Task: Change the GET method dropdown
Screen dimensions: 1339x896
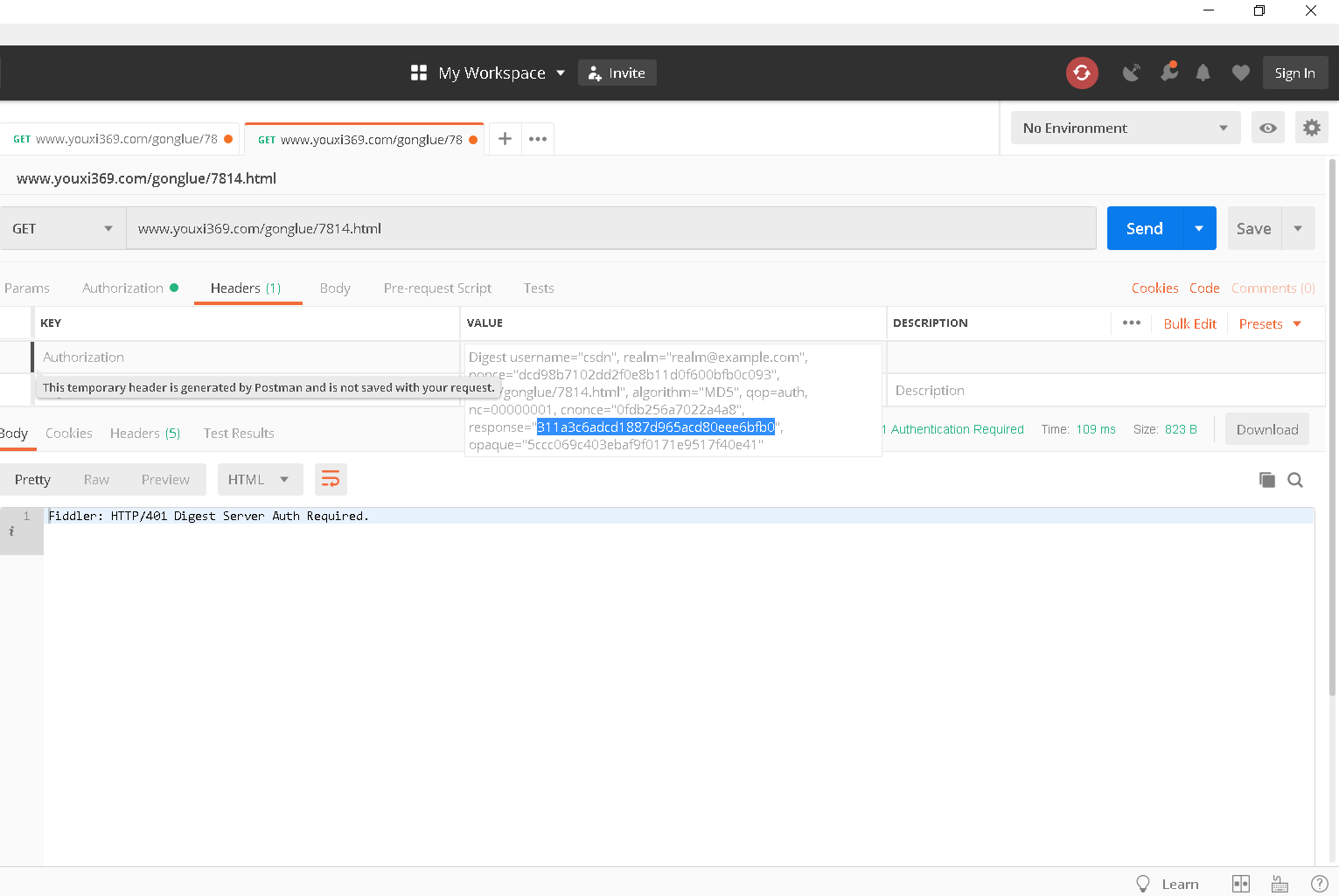Action: pos(63,228)
